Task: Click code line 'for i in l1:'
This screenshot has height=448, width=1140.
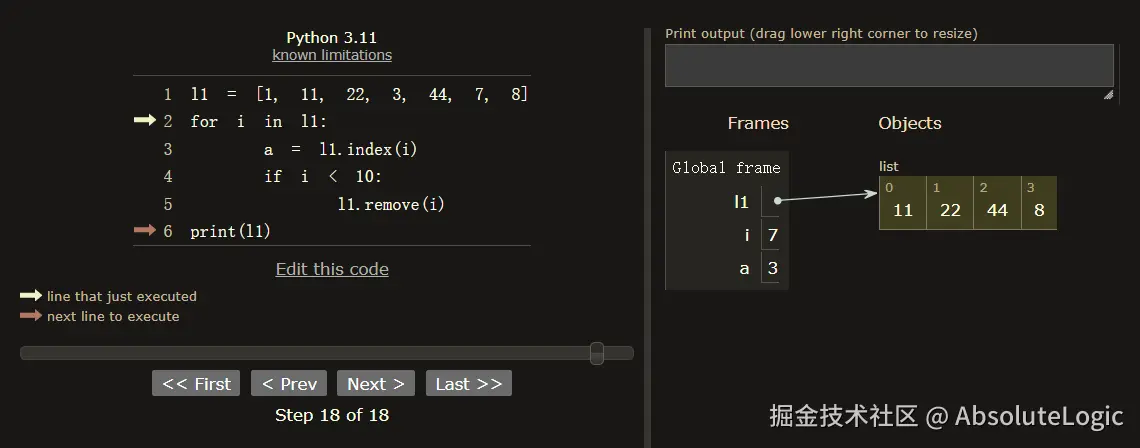Action: 259,121
